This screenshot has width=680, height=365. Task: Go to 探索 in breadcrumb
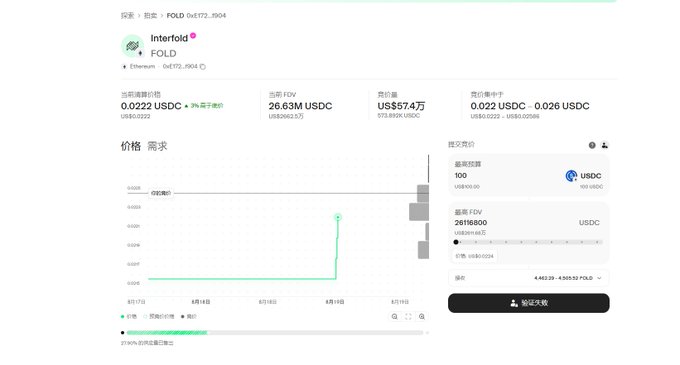pos(128,16)
